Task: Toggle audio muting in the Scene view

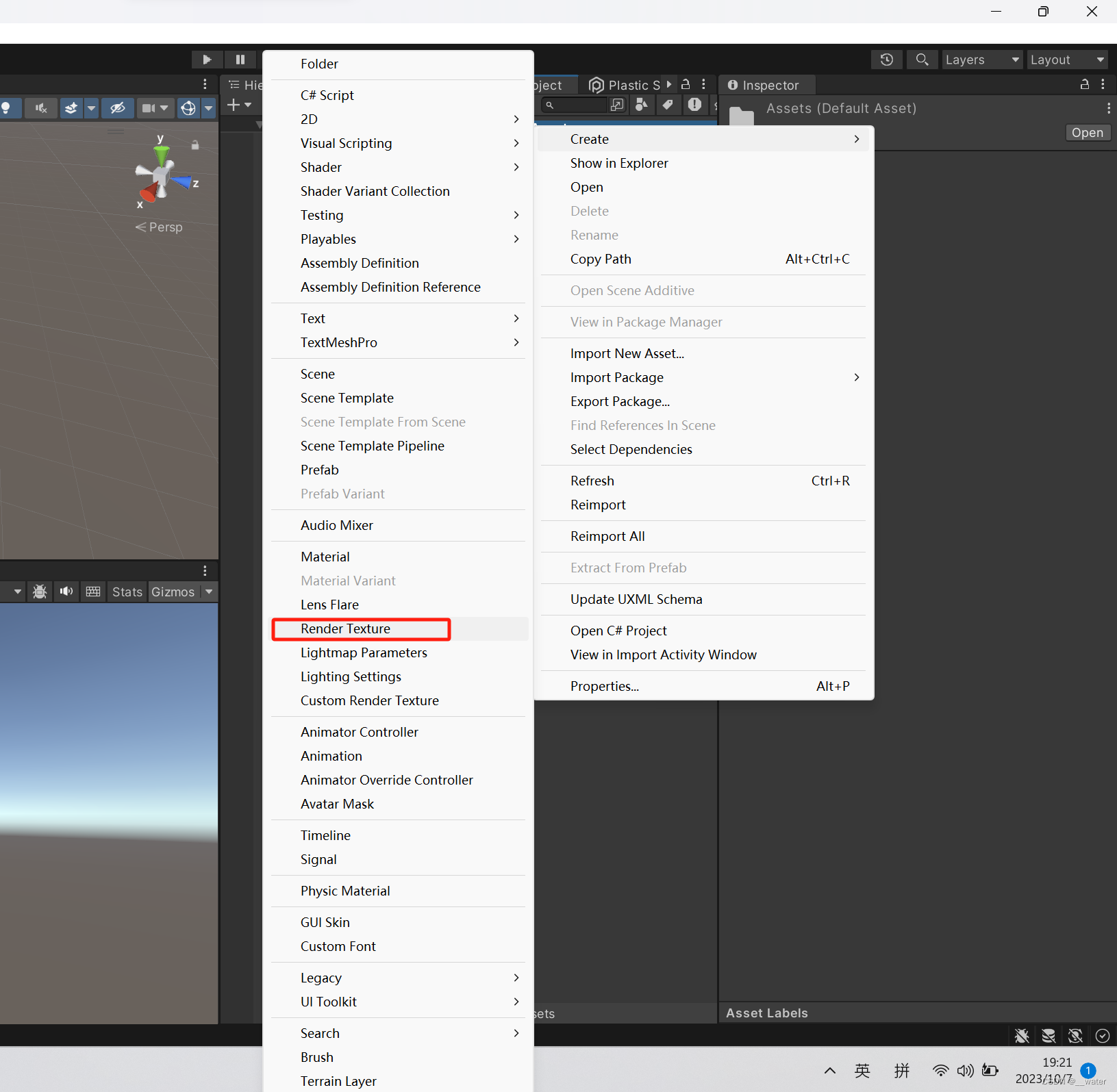Action: pyautogui.click(x=41, y=107)
